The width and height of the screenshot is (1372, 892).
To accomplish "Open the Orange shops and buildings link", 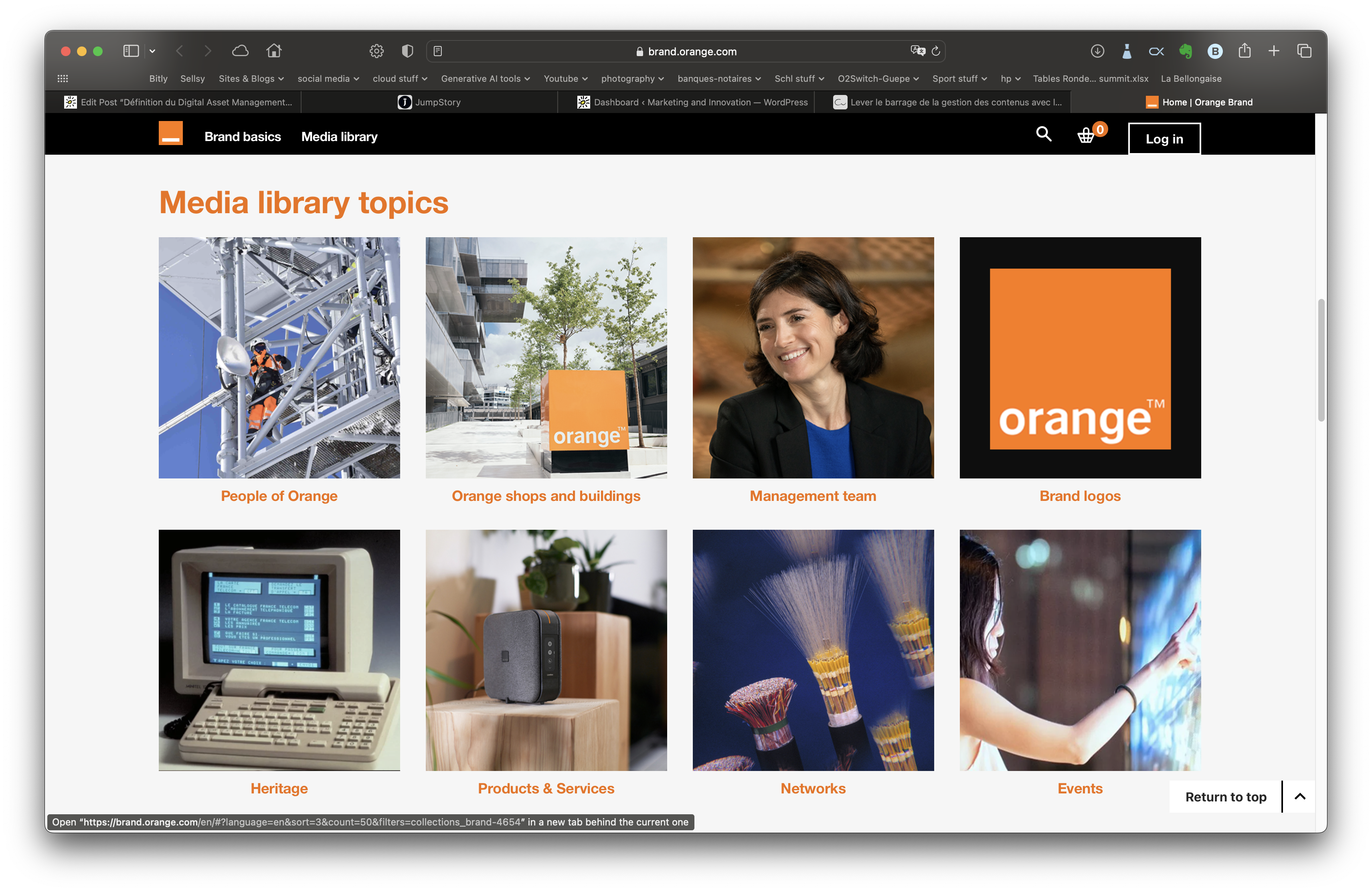I will pos(546,496).
